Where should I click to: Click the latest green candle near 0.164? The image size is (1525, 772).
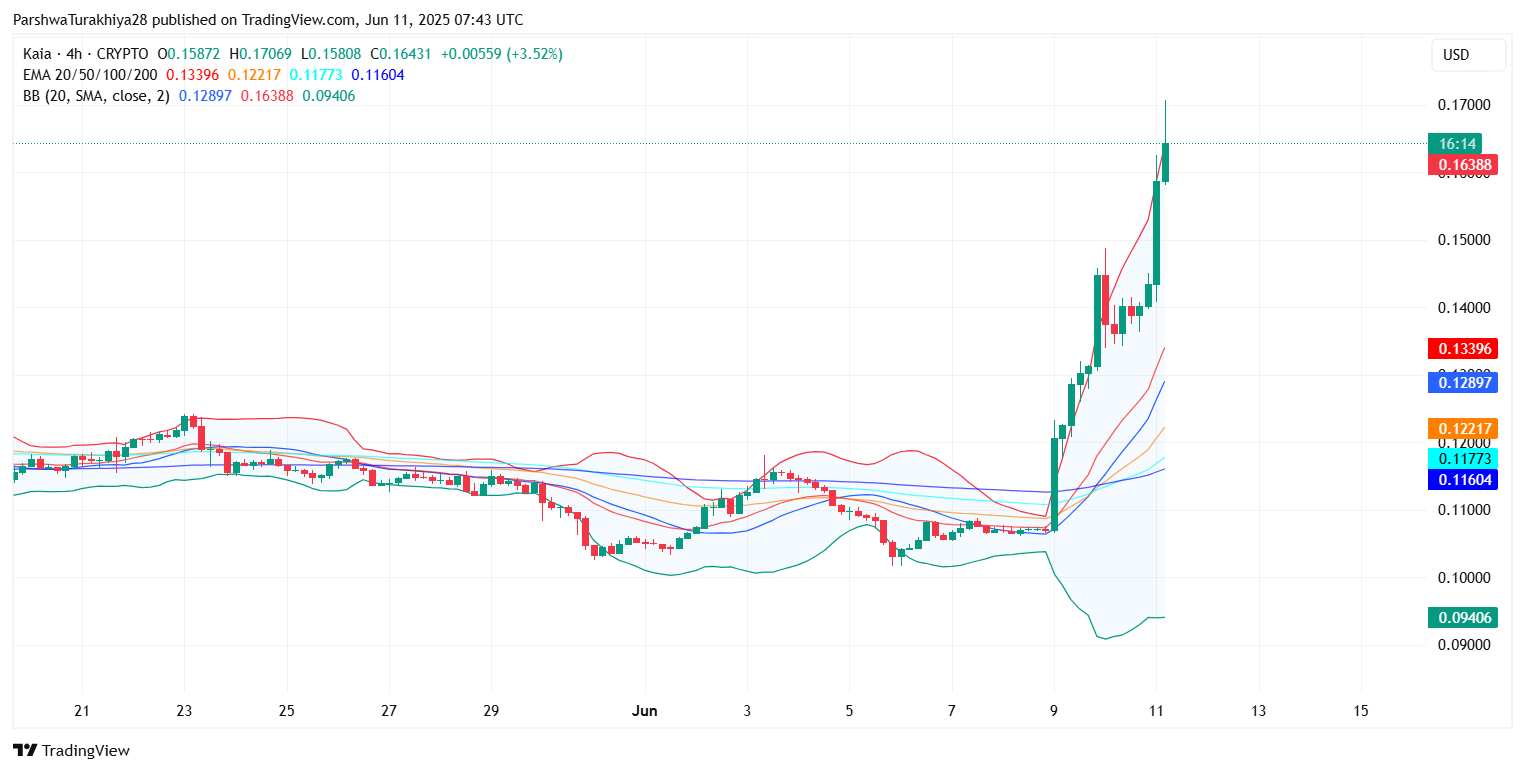pyautogui.click(x=1165, y=162)
